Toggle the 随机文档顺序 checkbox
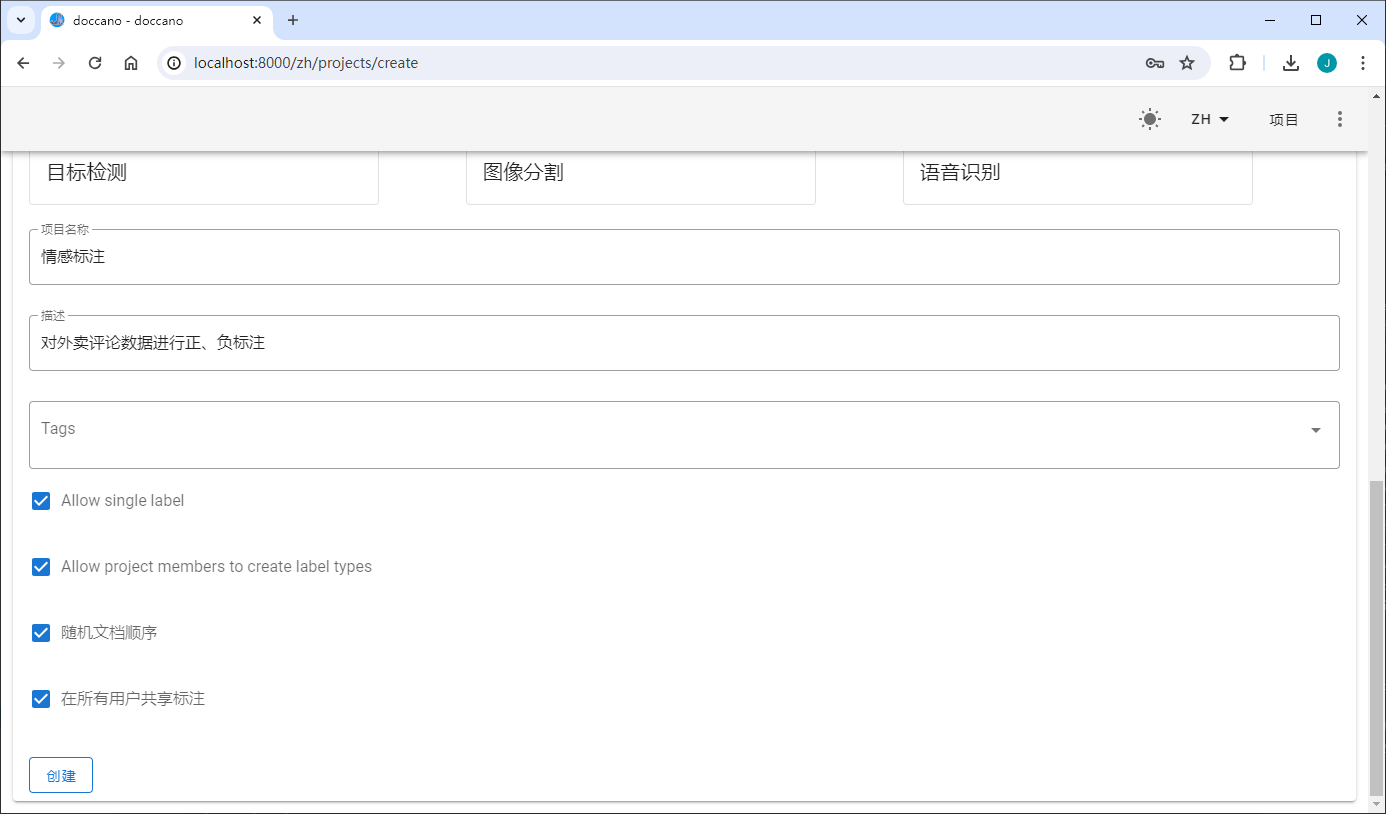 [x=41, y=633]
